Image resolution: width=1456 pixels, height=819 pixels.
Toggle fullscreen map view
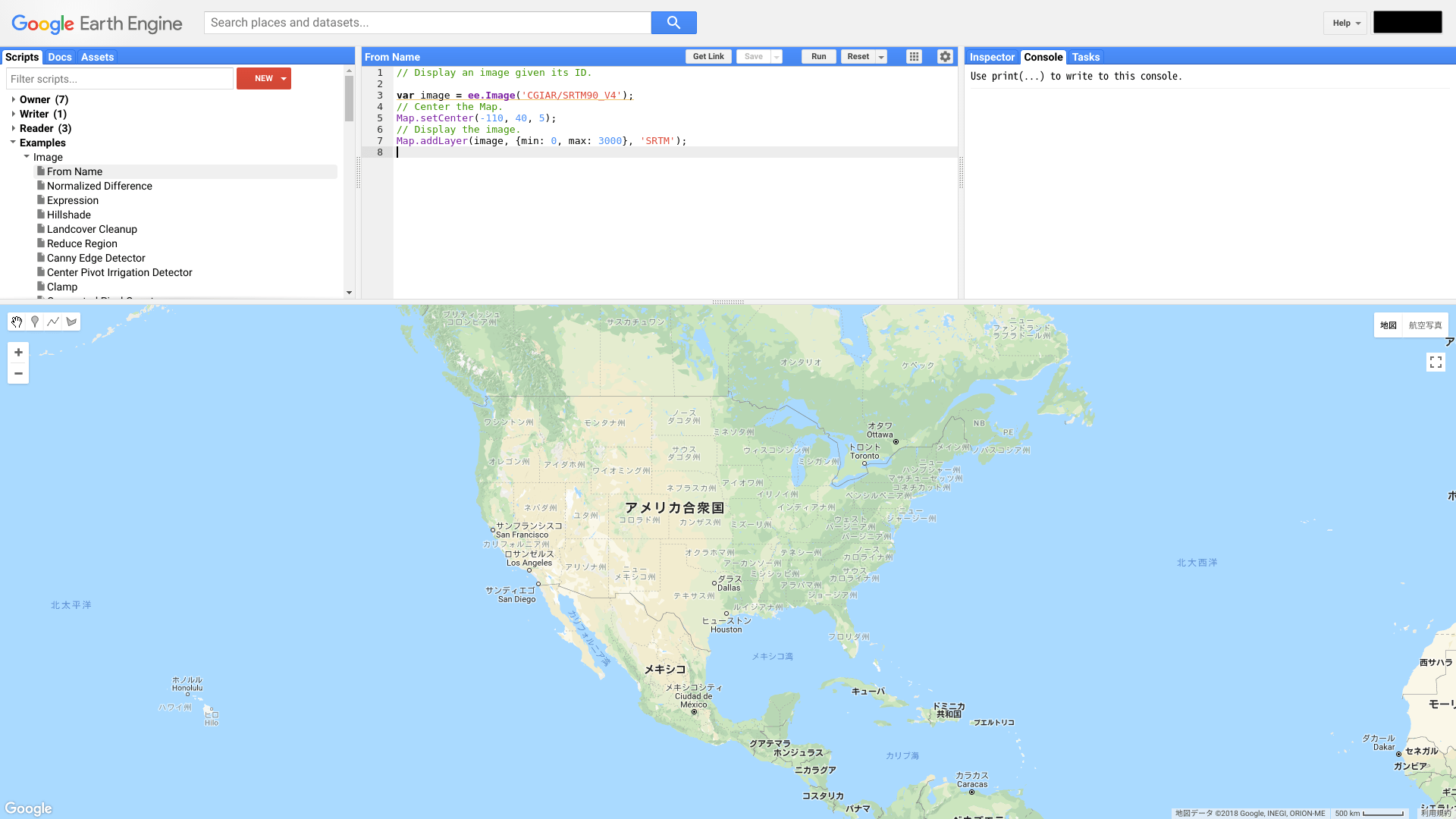point(1436,362)
